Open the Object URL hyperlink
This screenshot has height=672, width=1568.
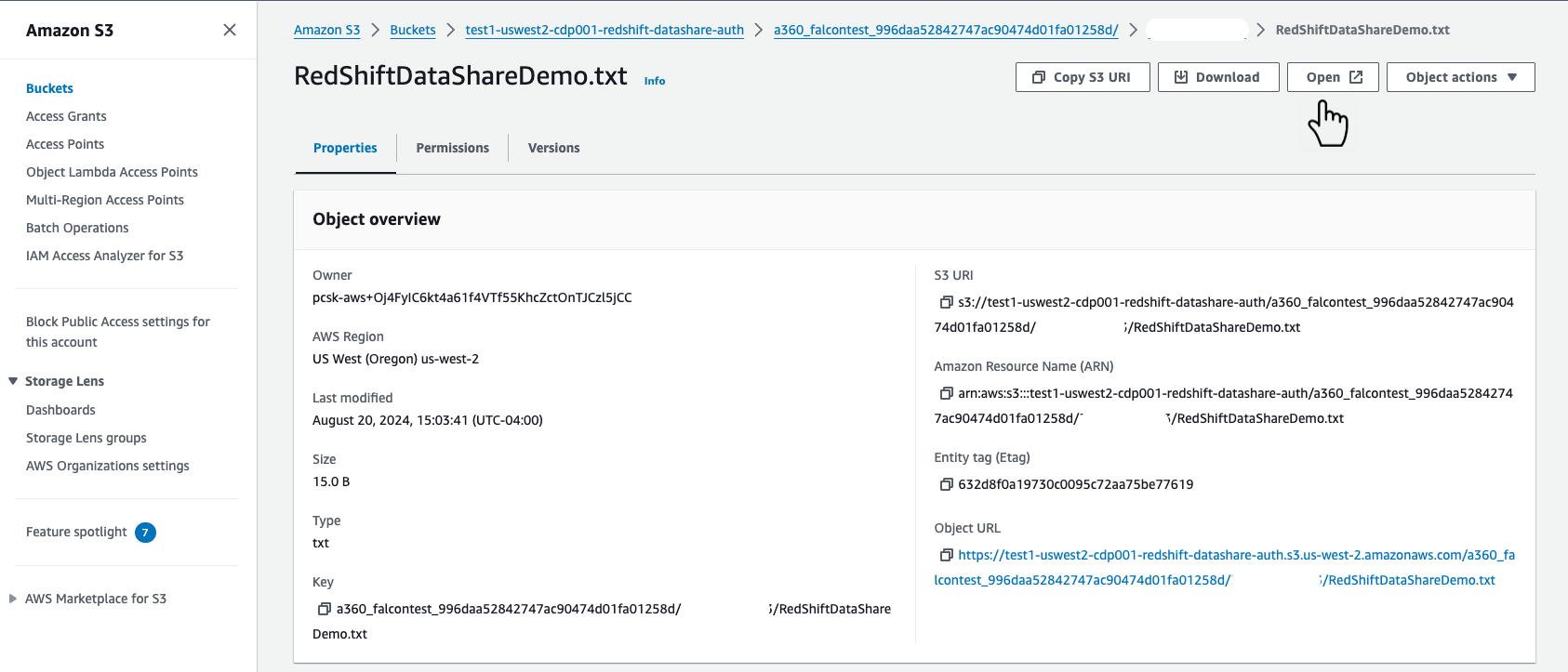pos(1224,568)
